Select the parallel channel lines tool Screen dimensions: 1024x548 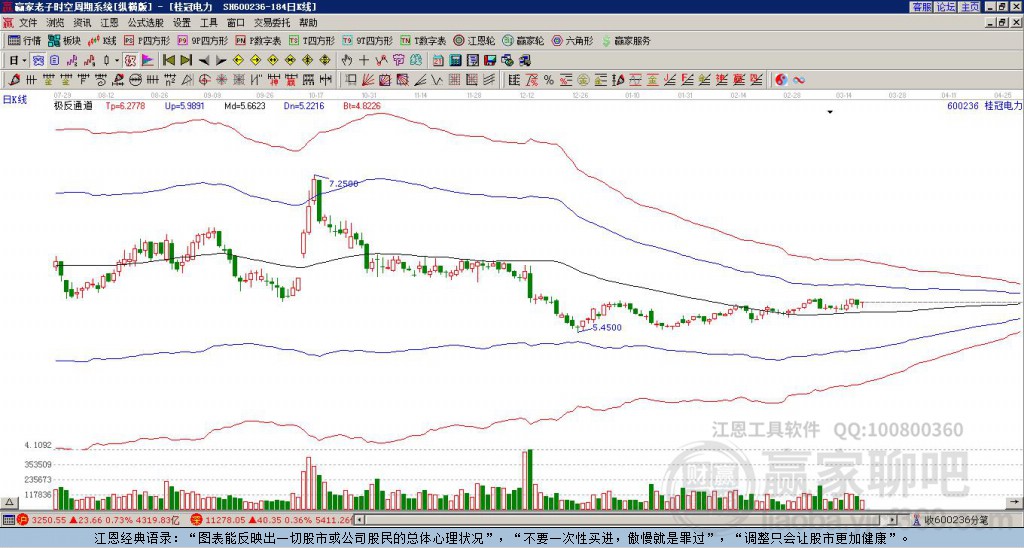click(x=488, y=80)
